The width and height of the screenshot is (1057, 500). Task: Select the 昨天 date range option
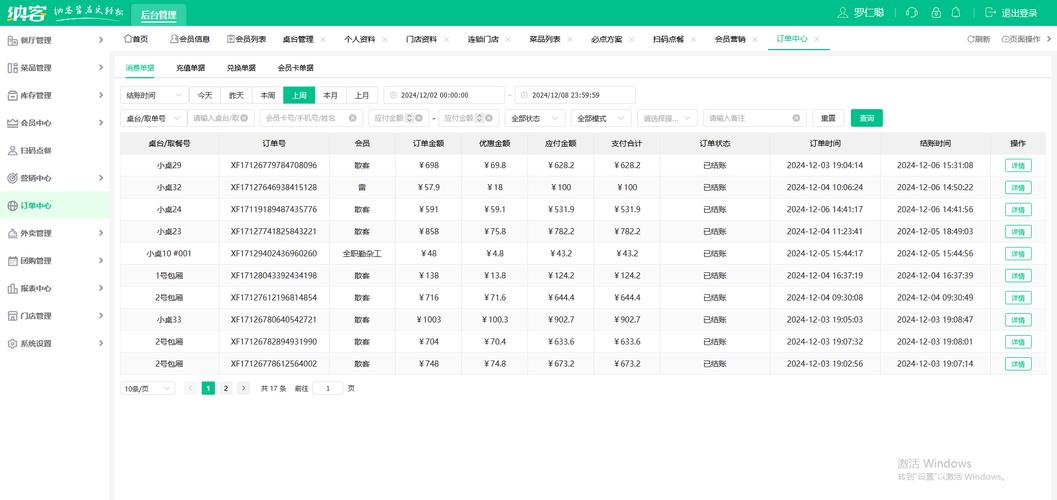pos(236,95)
